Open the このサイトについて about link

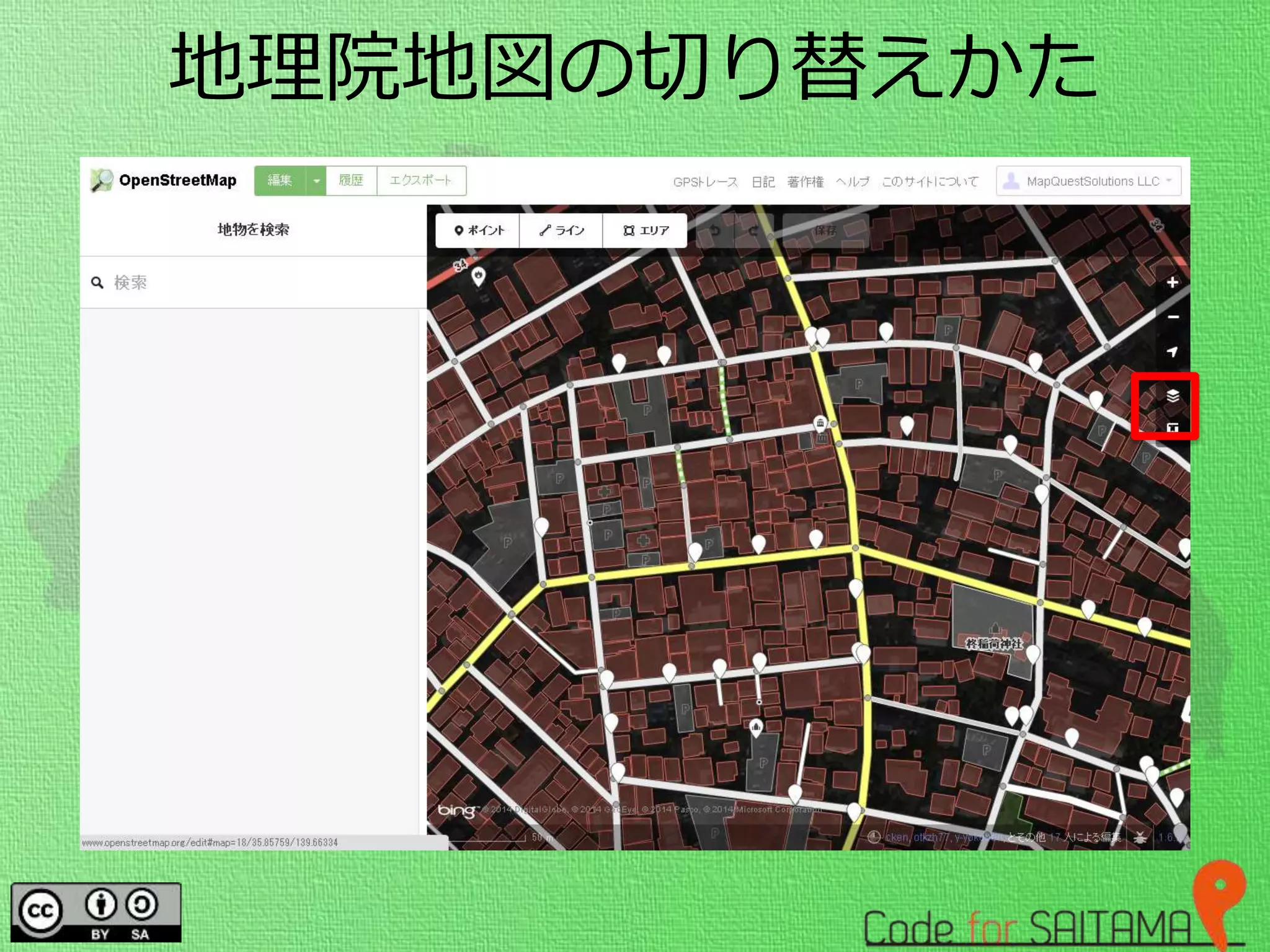(930, 182)
